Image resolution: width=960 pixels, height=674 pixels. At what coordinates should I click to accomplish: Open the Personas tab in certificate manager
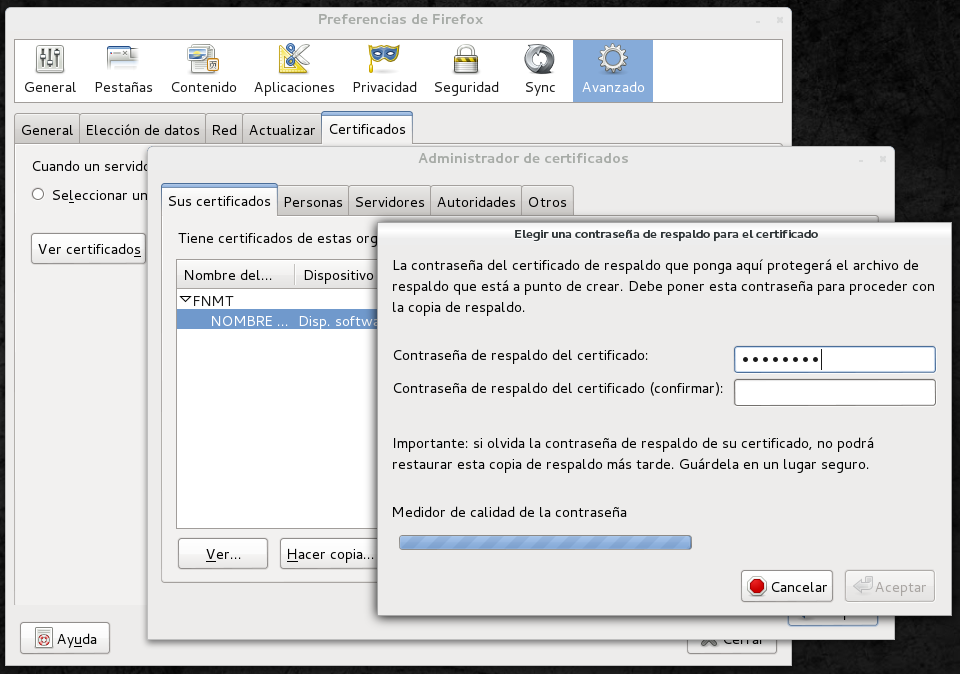point(313,201)
